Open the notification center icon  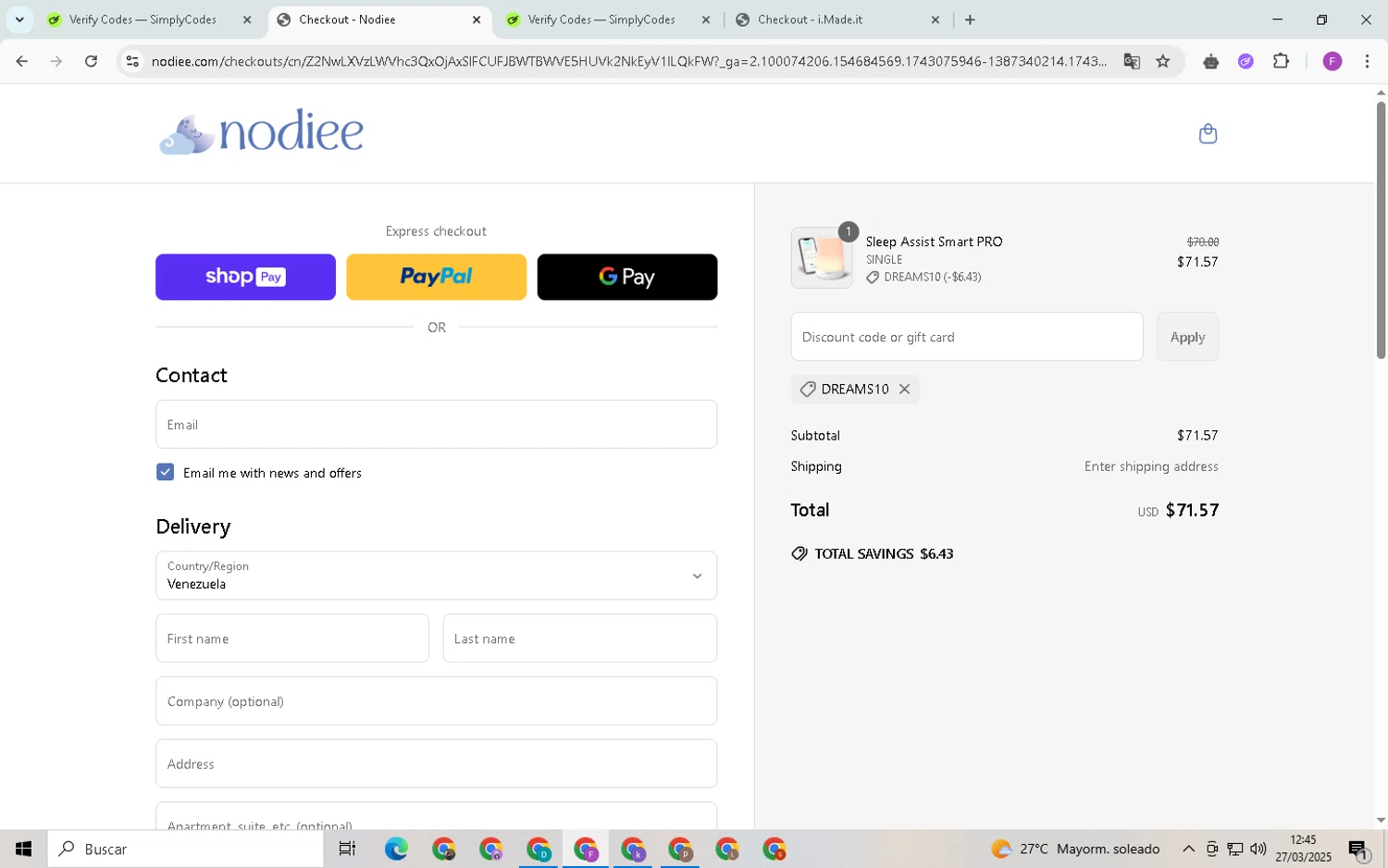pyautogui.click(x=1358, y=849)
